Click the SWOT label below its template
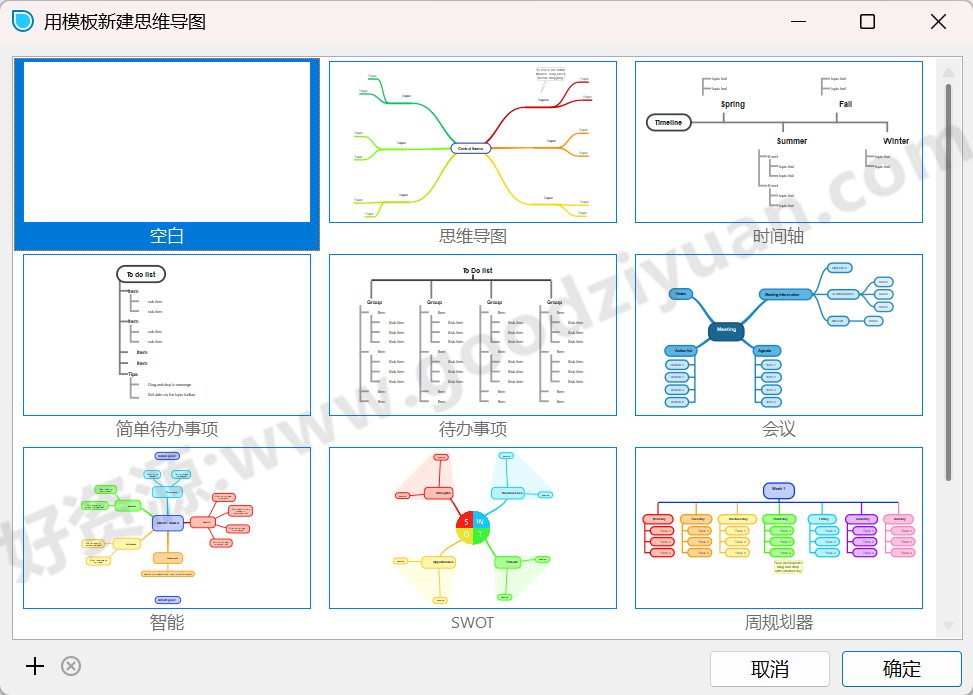The height and width of the screenshot is (695, 973). (x=472, y=623)
